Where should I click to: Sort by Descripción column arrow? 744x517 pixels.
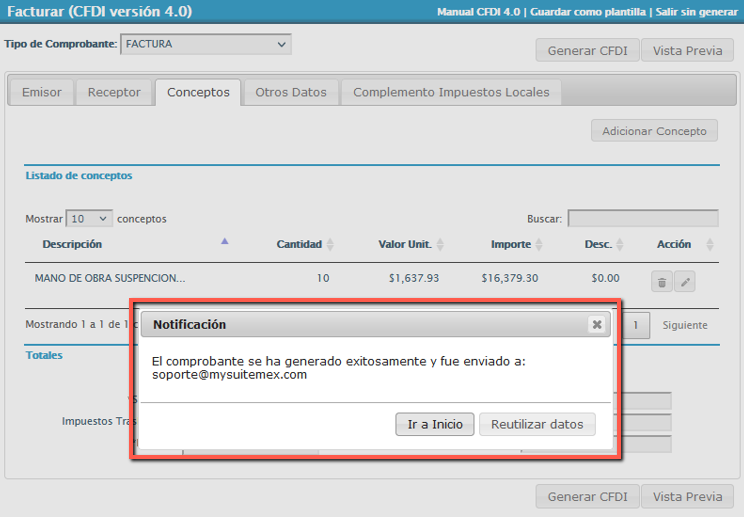coord(225,242)
